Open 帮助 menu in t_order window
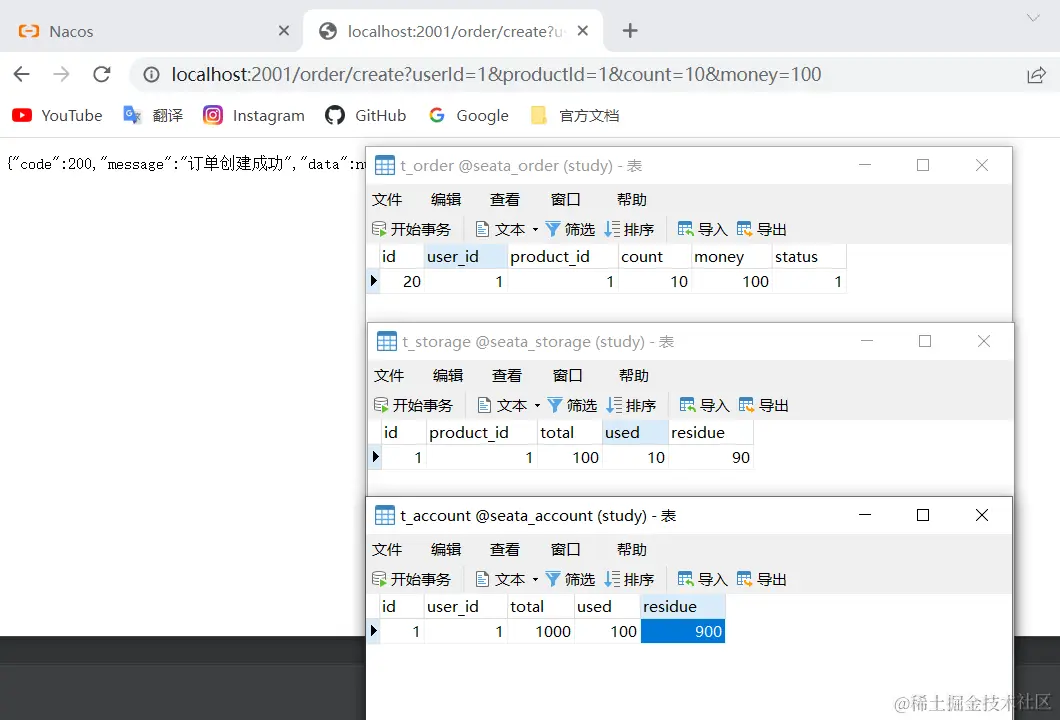The height and width of the screenshot is (720, 1060). [631, 199]
